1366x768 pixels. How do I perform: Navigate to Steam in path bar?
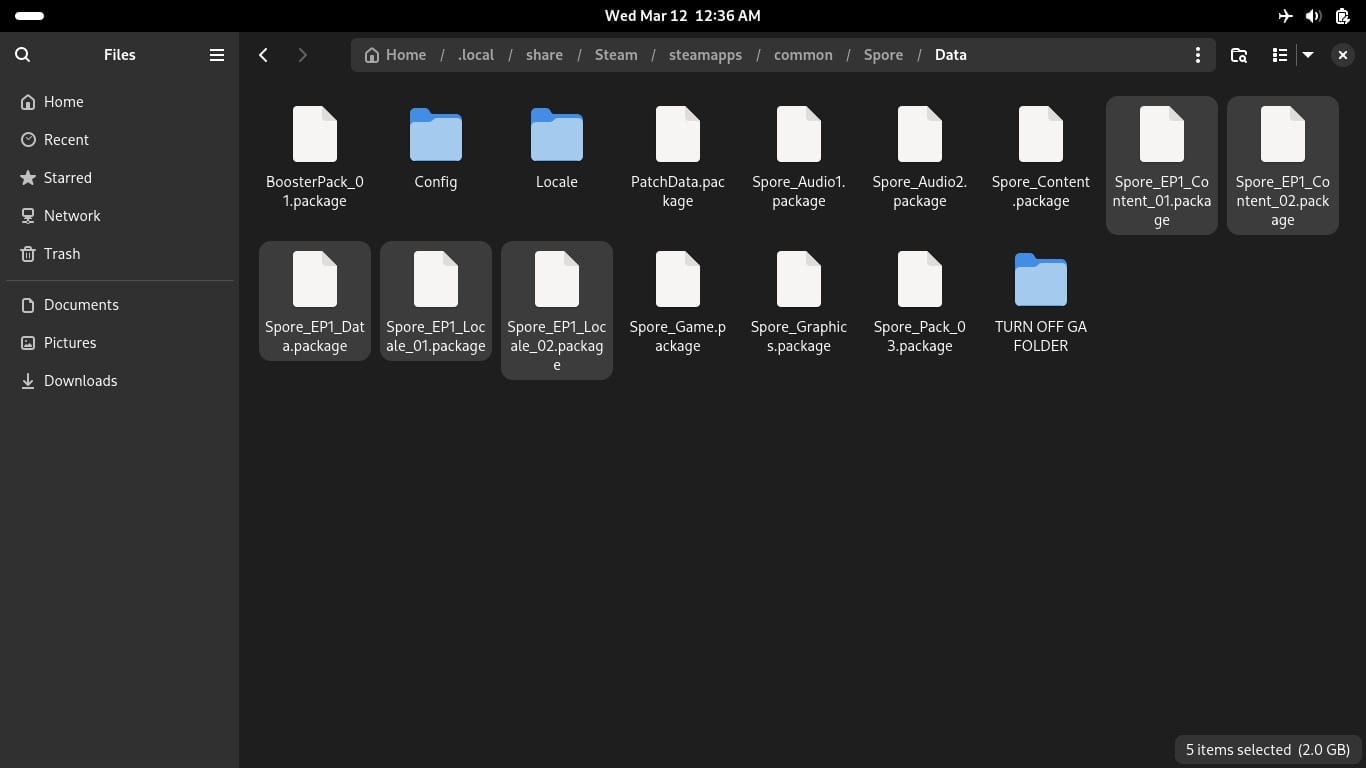click(616, 55)
